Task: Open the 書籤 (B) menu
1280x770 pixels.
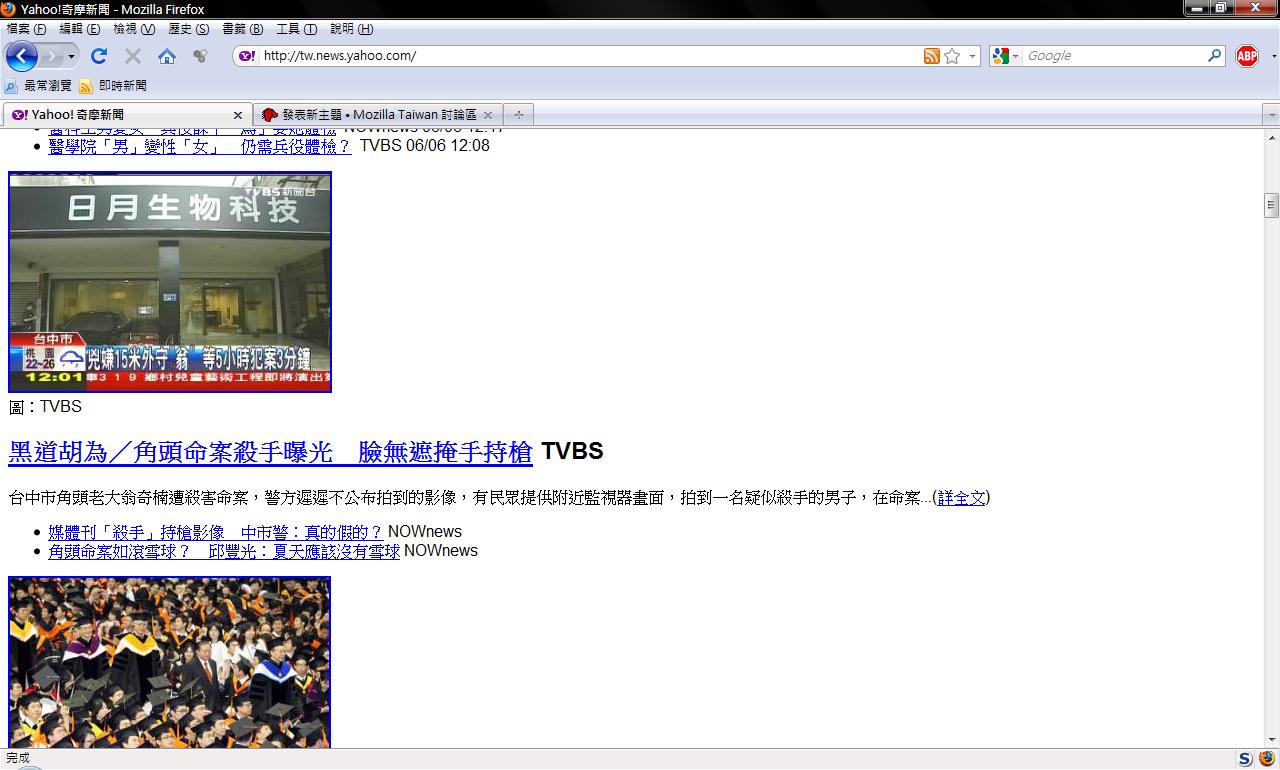Action: (243, 29)
